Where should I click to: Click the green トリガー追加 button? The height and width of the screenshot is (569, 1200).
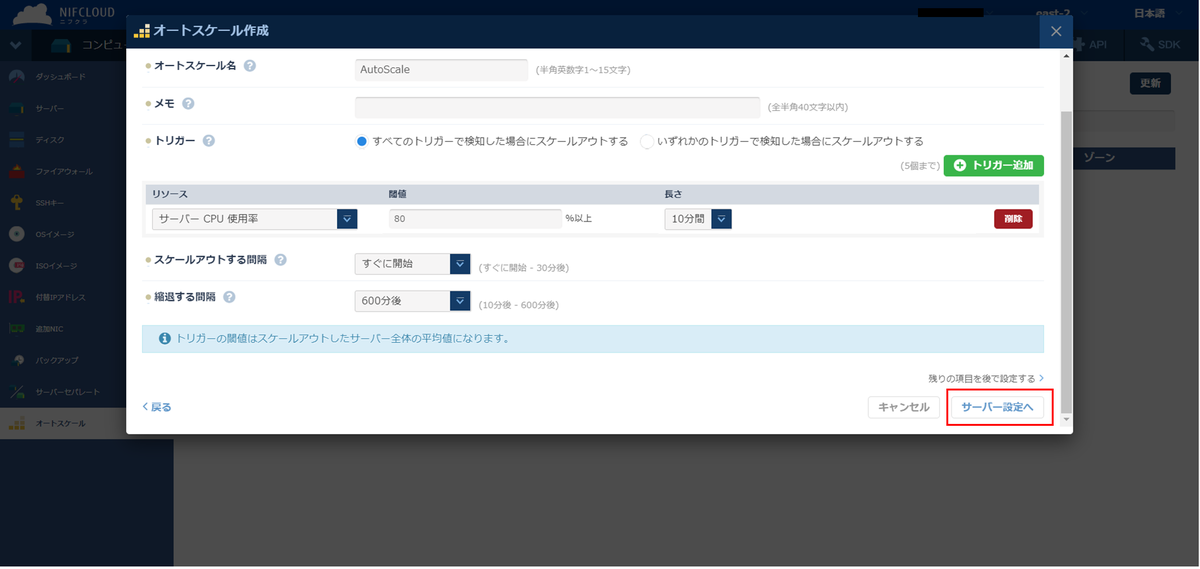click(x=993, y=165)
